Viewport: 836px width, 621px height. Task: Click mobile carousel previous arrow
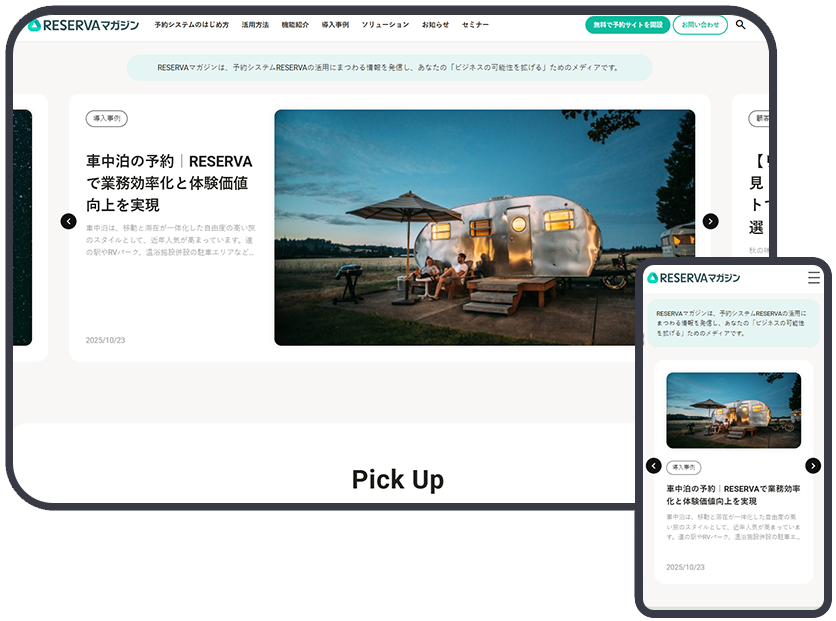(654, 465)
